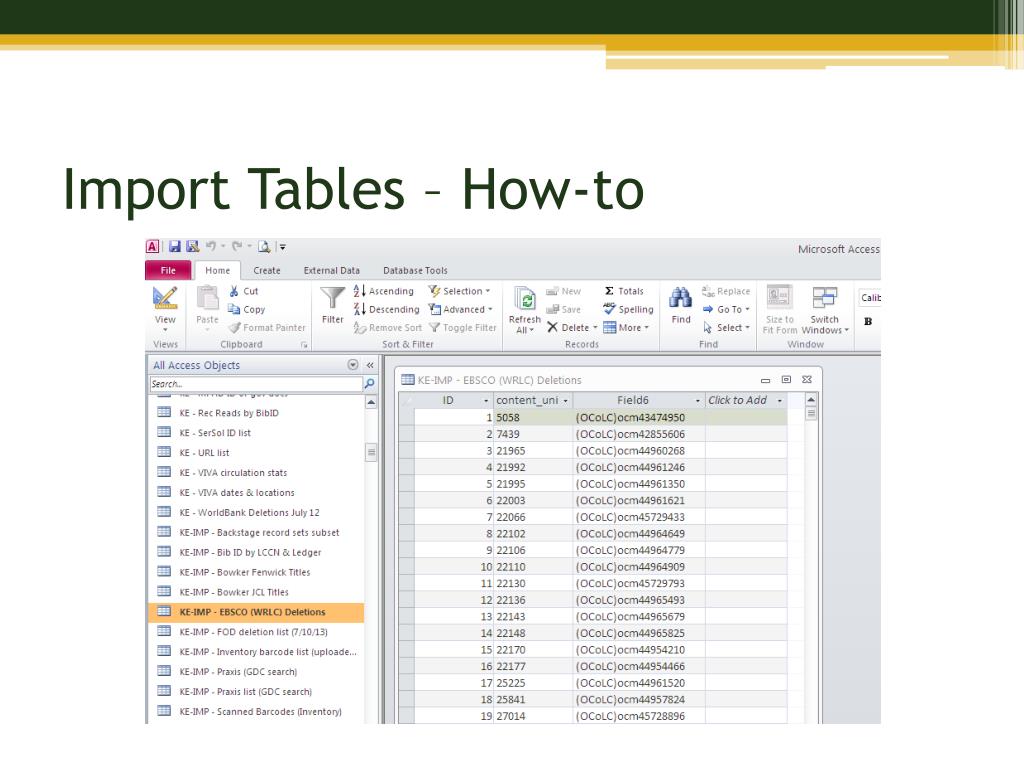
Task: Sort Ascending A to Z
Action: pyautogui.click(x=384, y=291)
